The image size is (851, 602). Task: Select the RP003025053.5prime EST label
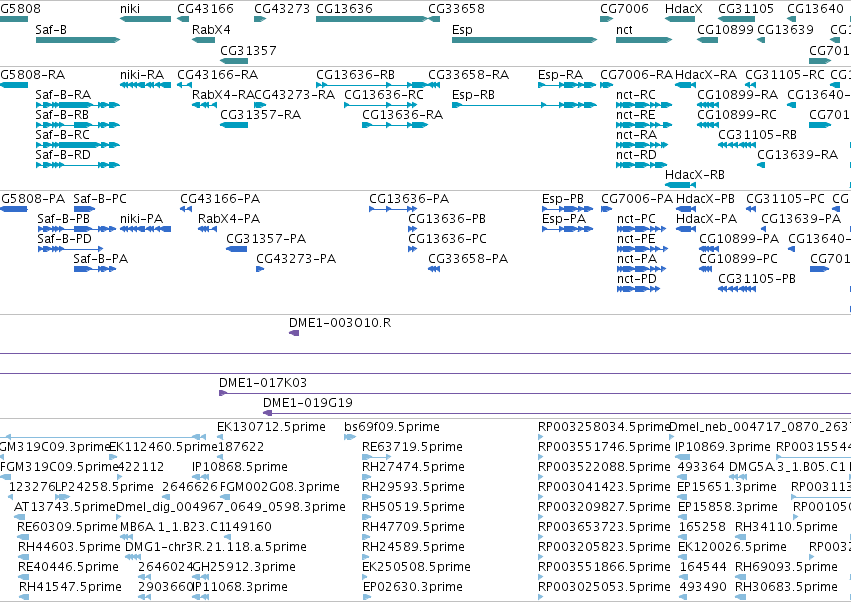point(604,587)
